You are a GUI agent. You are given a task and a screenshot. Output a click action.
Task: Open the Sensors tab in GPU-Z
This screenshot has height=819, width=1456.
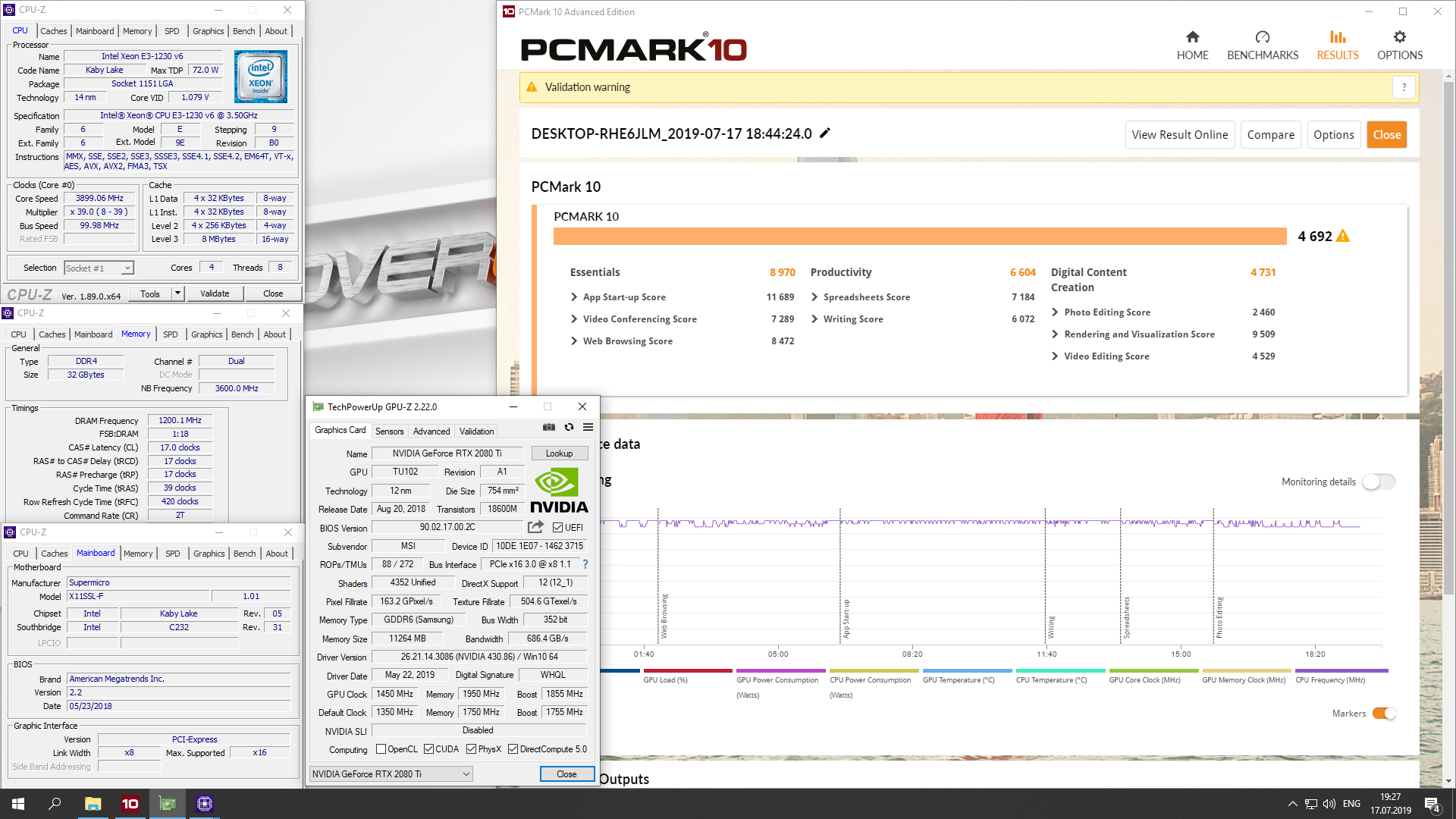[389, 431]
